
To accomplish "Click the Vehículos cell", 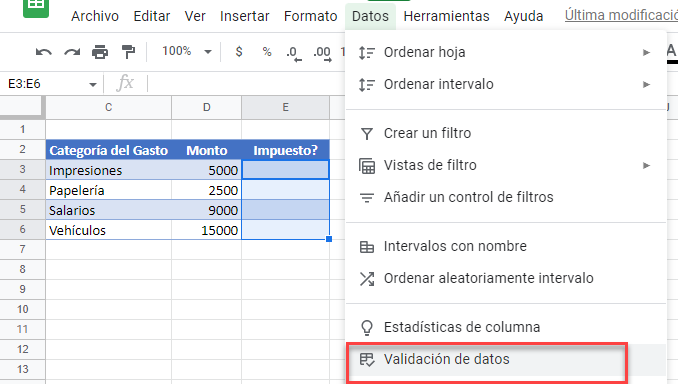I will (109, 230).
